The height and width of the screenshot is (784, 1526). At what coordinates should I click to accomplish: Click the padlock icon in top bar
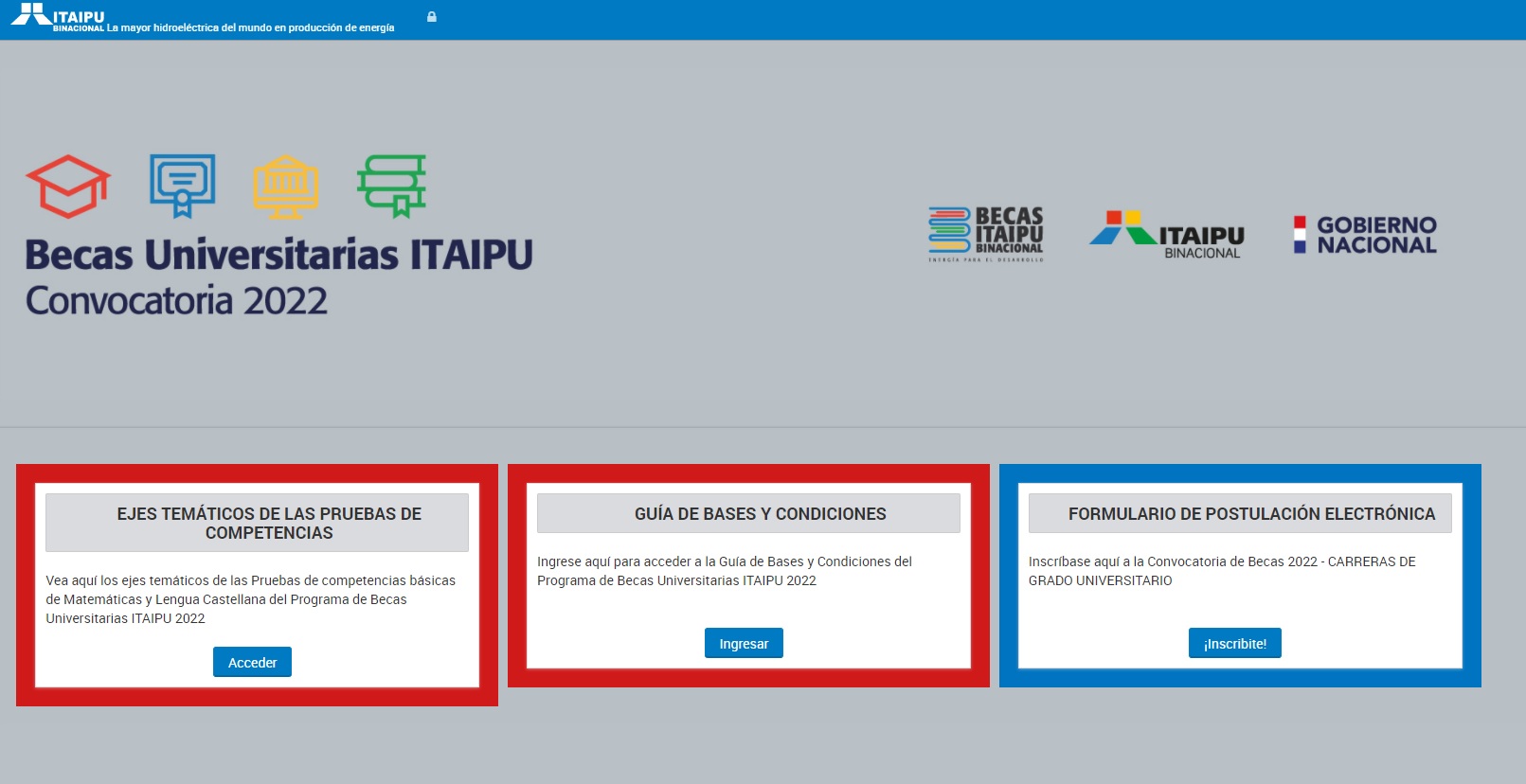432,17
